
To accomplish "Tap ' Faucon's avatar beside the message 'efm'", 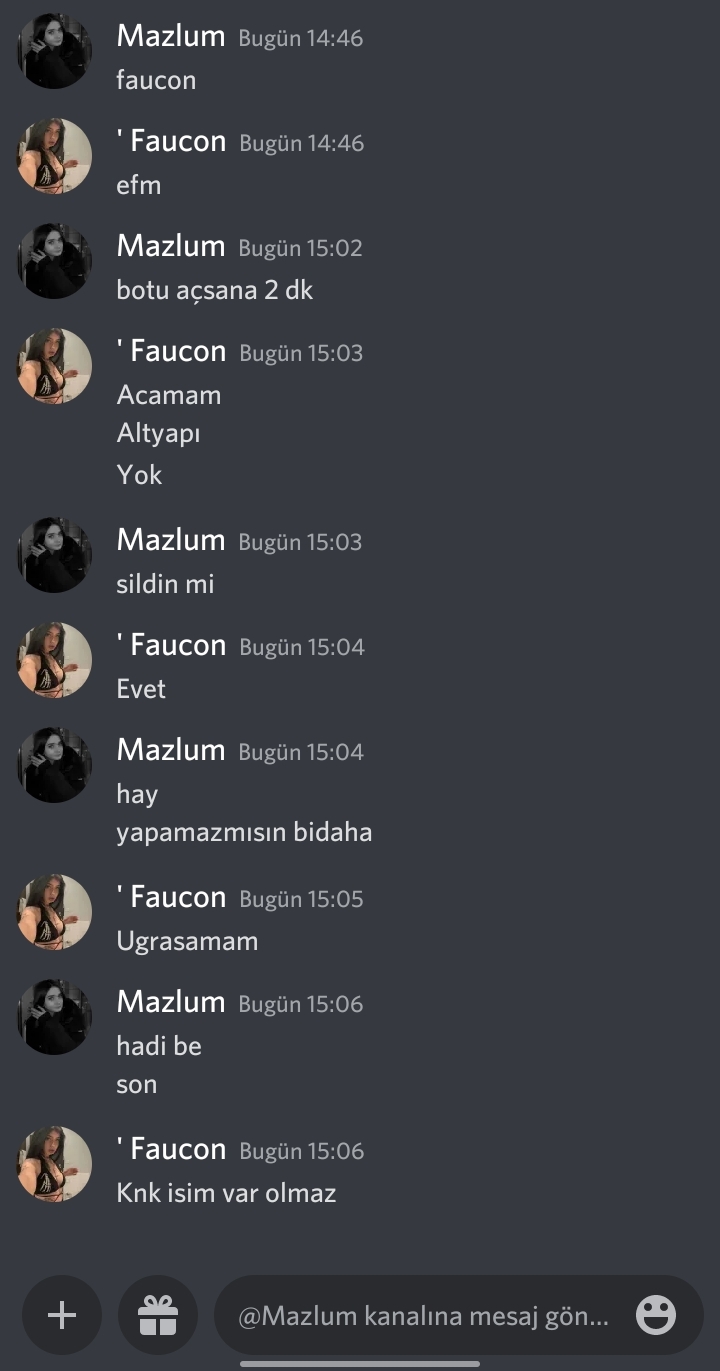I will (55, 156).
